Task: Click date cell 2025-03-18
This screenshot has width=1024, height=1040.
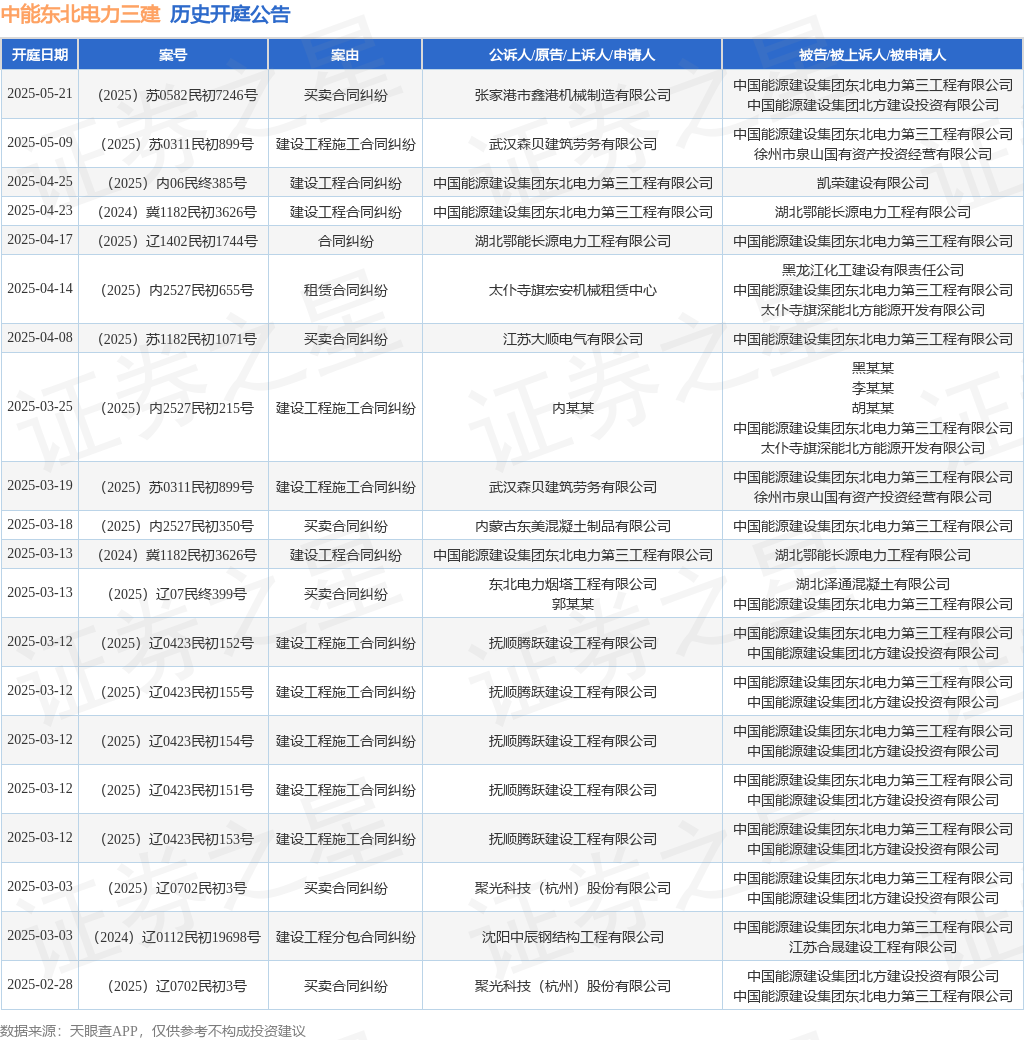Action: tap(40, 525)
